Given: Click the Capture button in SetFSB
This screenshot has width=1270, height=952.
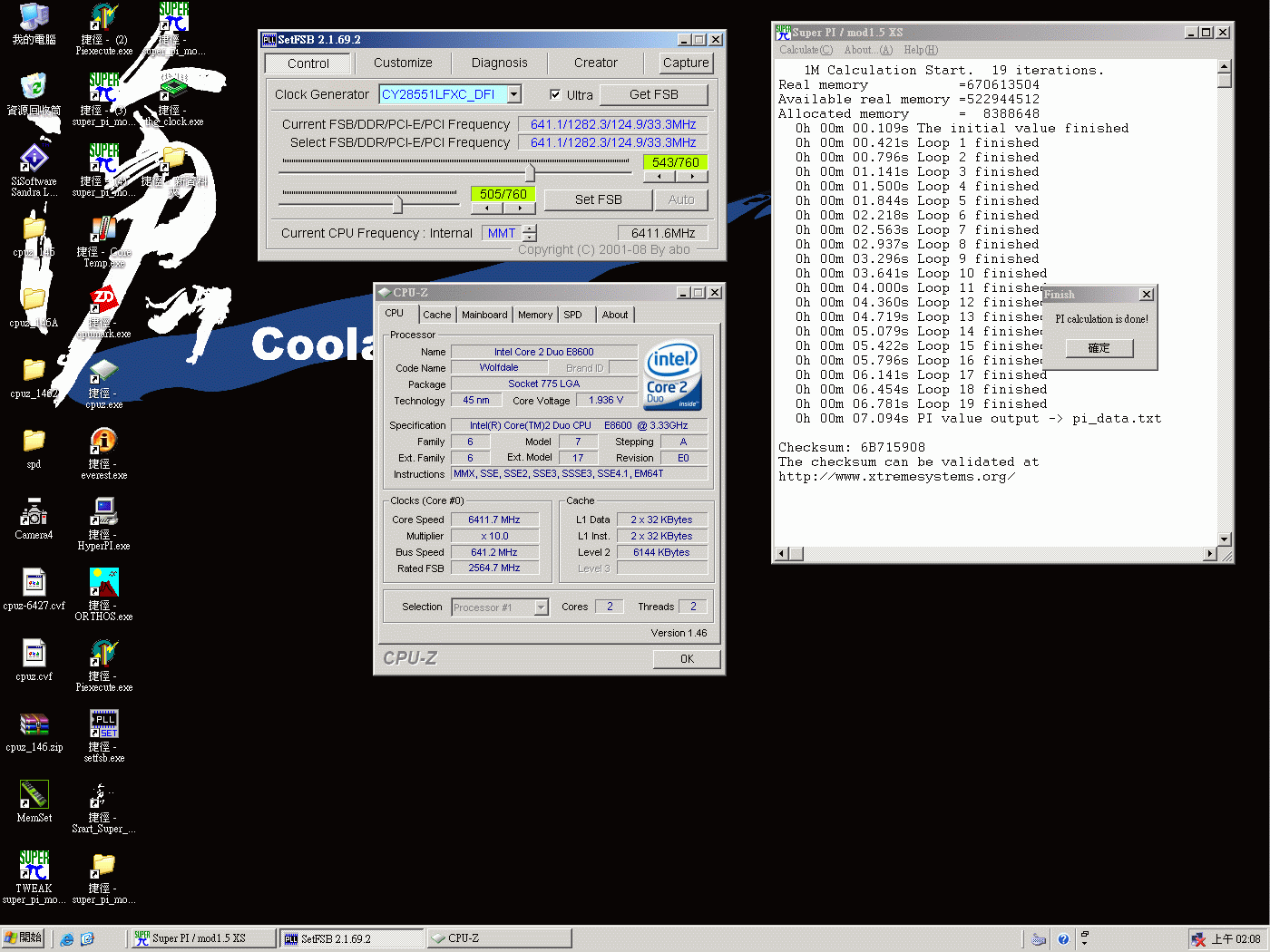Looking at the screenshot, I should pyautogui.click(x=686, y=63).
